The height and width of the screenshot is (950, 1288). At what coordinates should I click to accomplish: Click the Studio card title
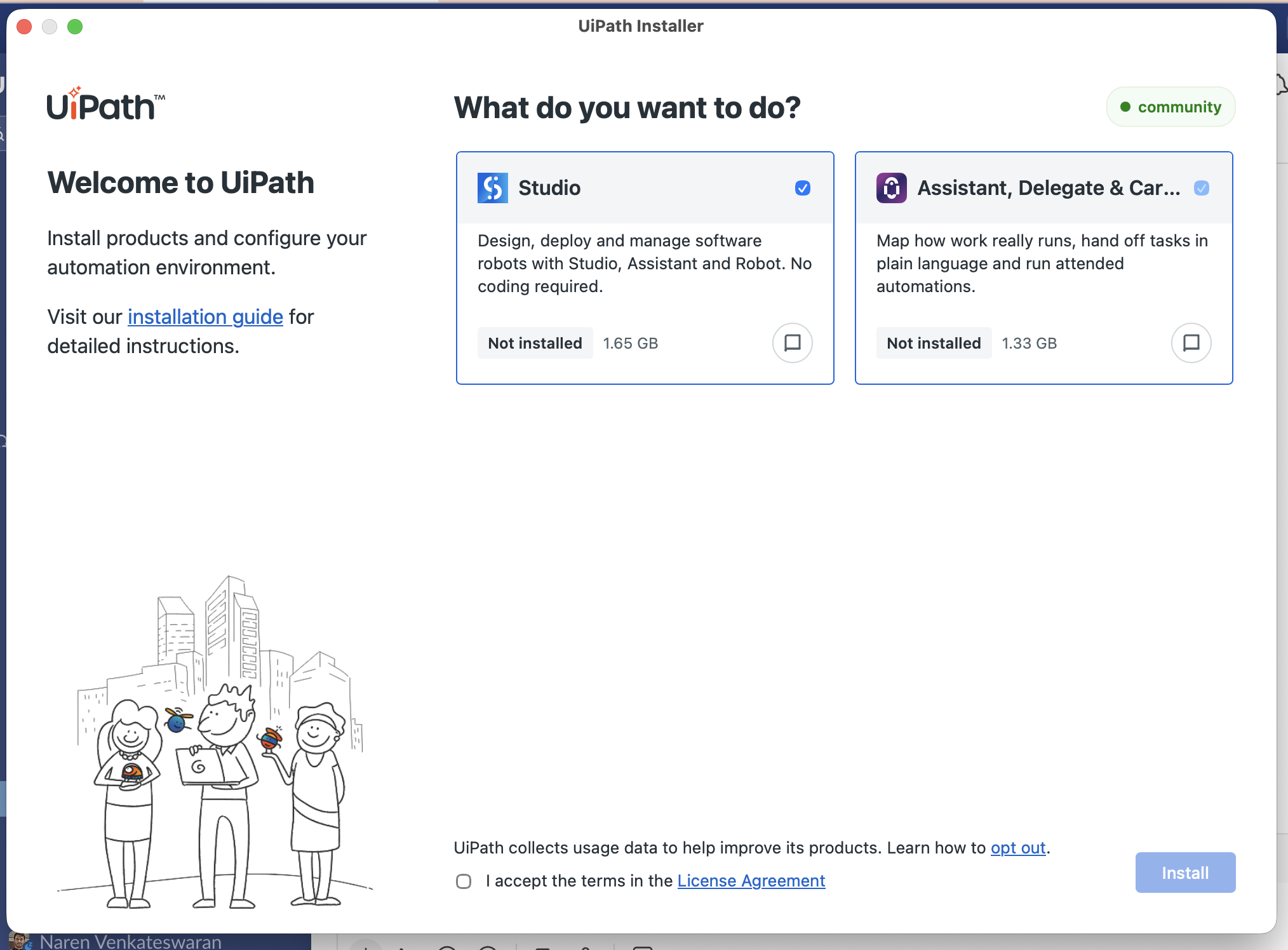pos(549,188)
